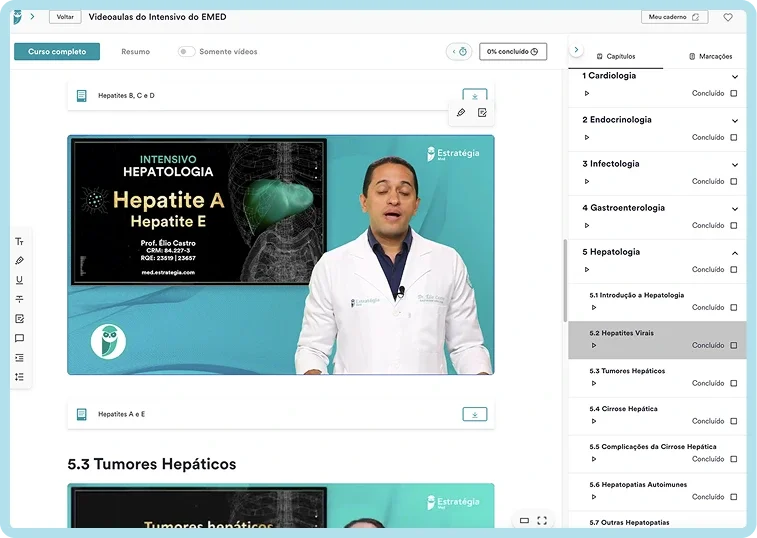Open lesson 5.5 Complicações da Cirrose Hepática
Image resolution: width=757 pixels, height=538 pixels.
click(x=653, y=447)
